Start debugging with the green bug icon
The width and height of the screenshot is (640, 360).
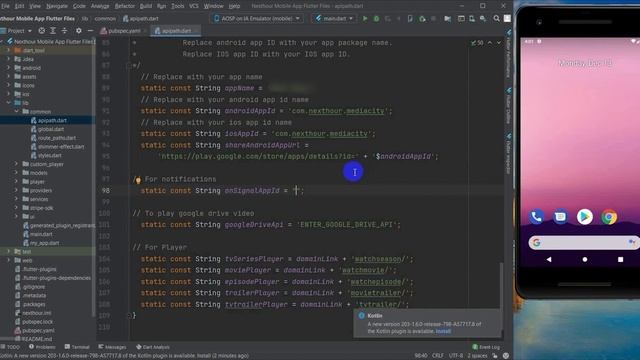pyautogui.click(x=376, y=18)
